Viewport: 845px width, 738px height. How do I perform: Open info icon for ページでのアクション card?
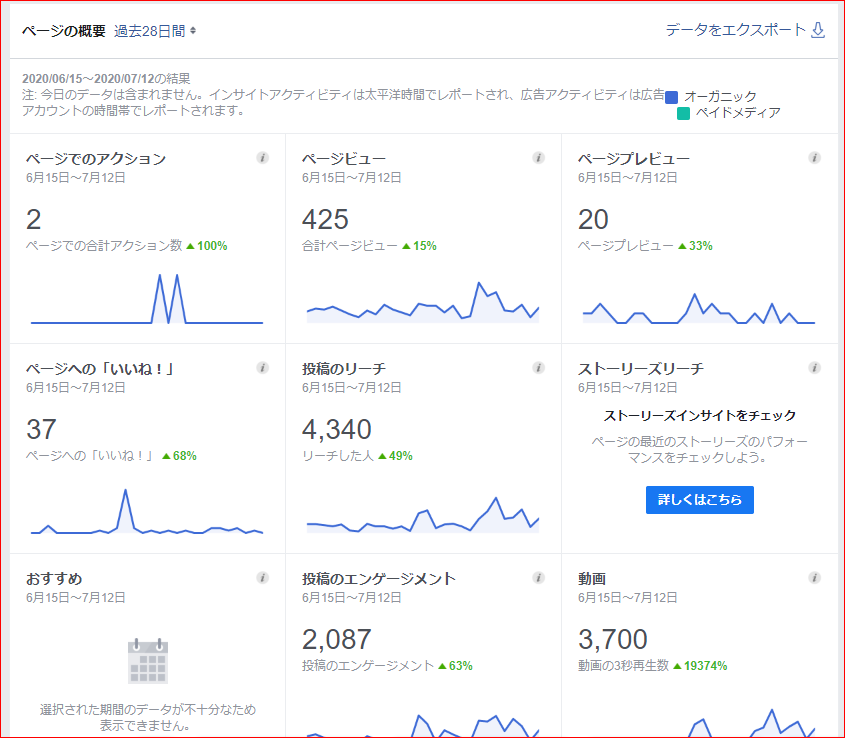click(x=262, y=158)
